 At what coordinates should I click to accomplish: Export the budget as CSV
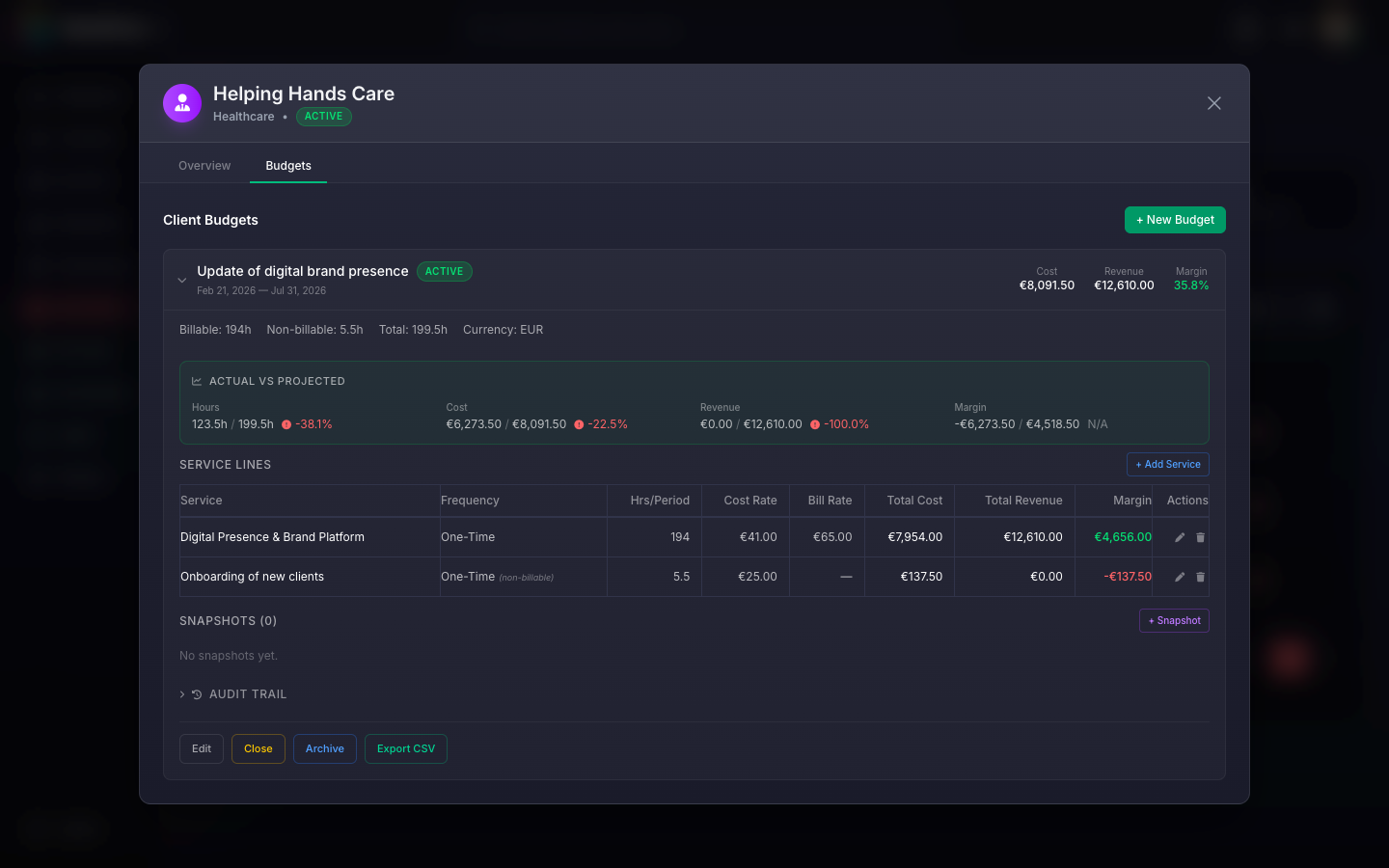[405, 748]
